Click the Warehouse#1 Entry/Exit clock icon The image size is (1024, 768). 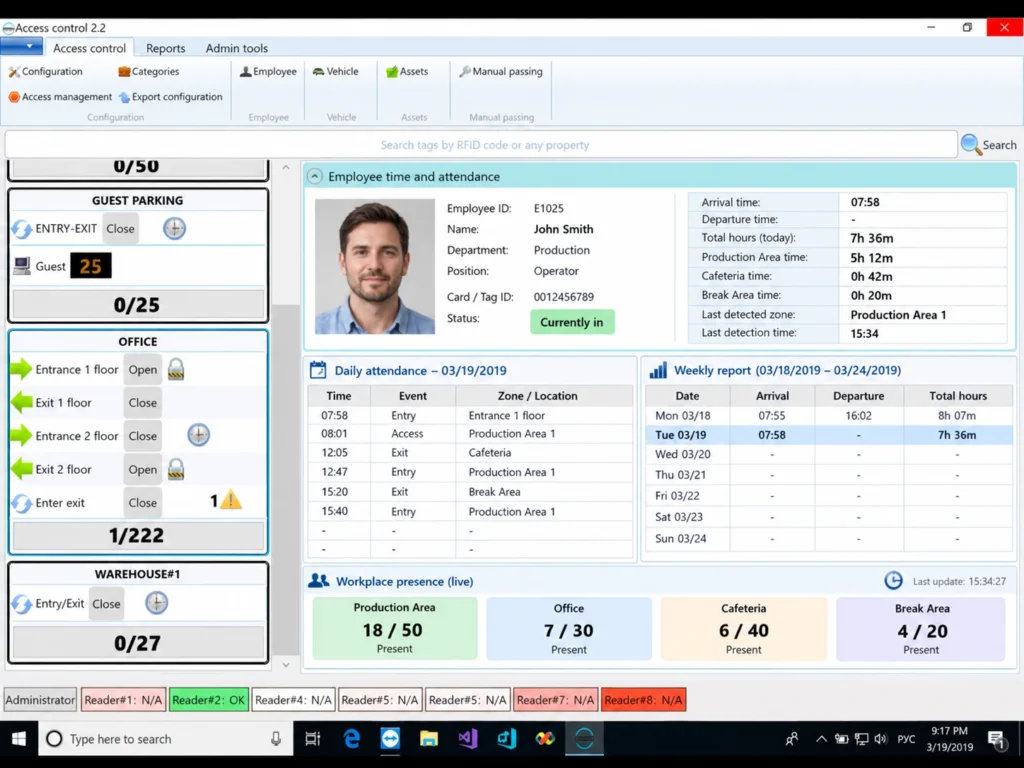click(156, 602)
